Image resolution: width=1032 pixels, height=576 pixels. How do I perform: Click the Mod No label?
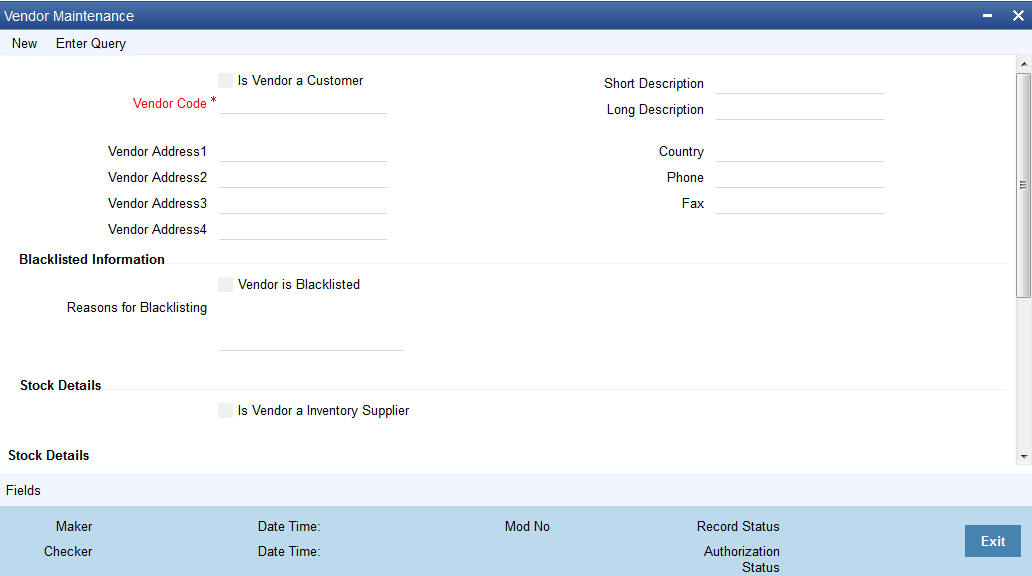[x=527, y=527]
